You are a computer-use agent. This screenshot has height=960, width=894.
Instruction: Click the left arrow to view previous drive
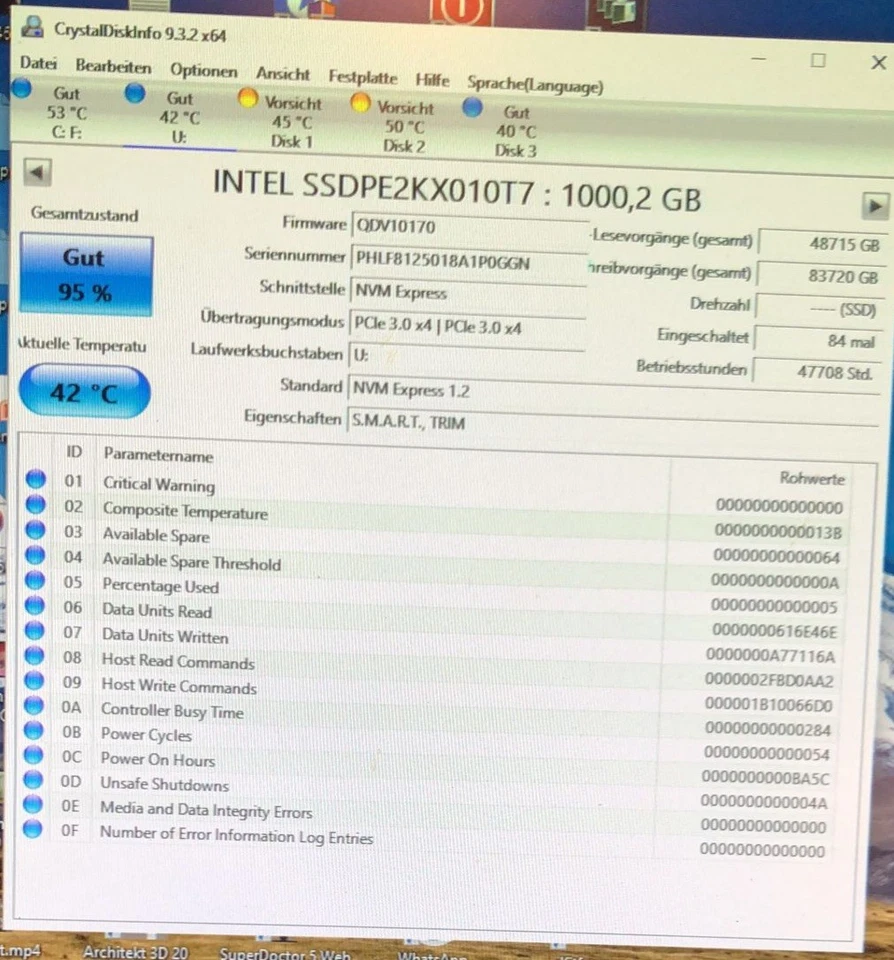point(36,172)
